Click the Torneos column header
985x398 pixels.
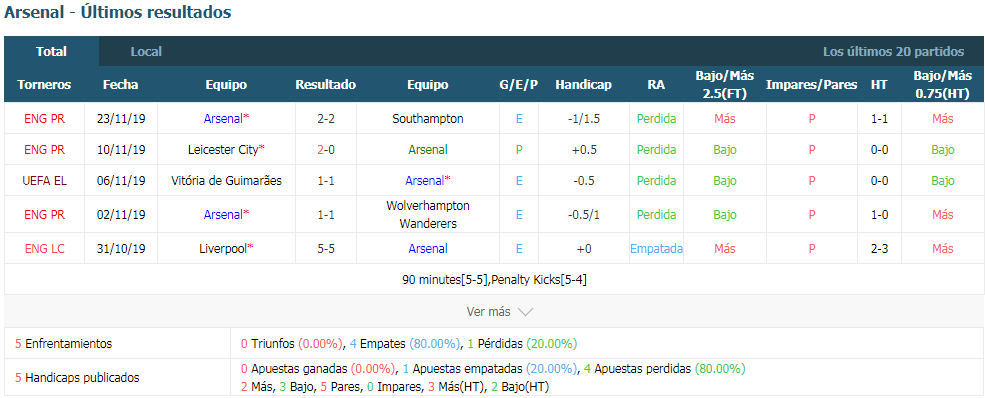[44, 85]
